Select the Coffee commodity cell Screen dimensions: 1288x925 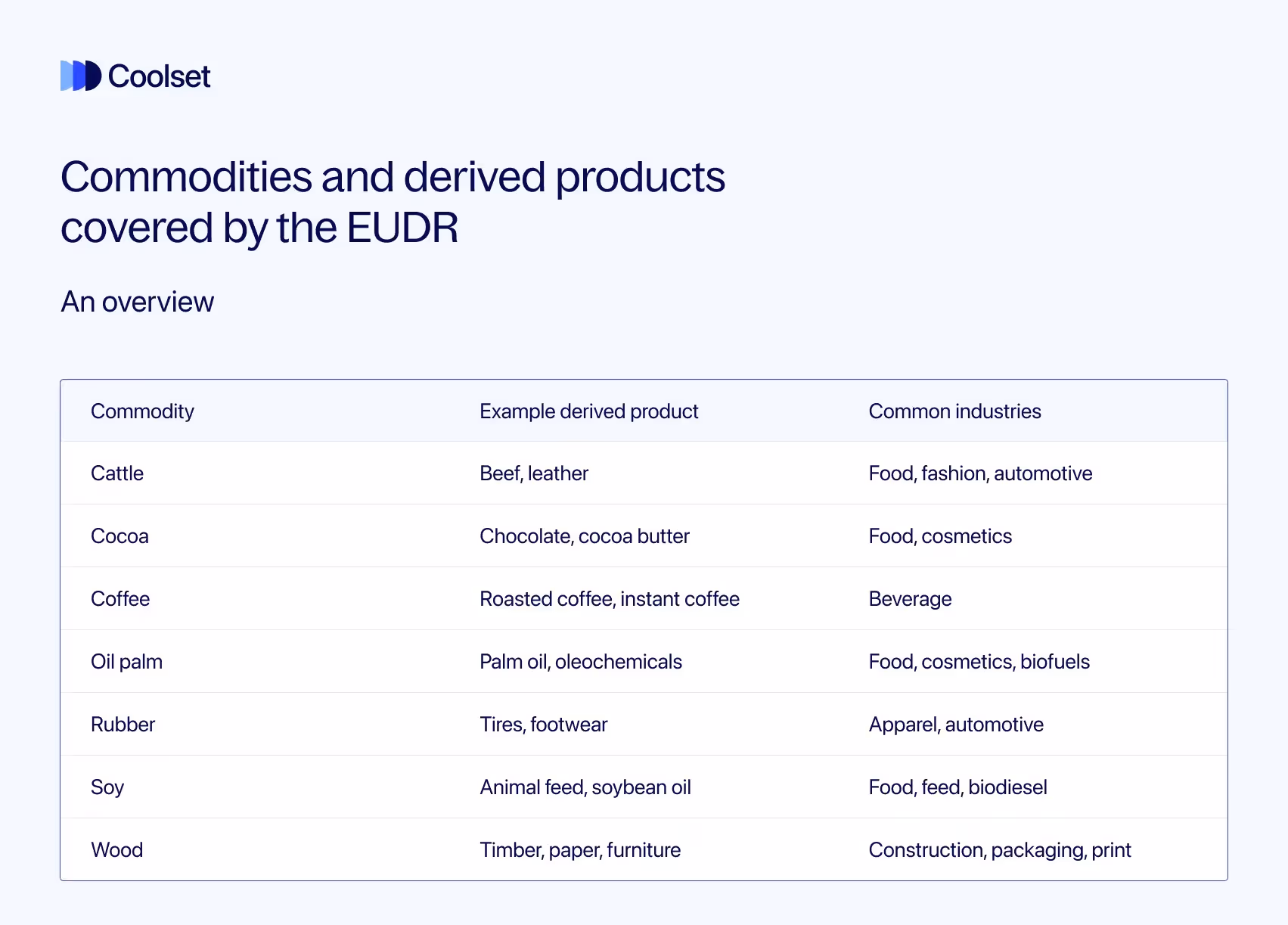pos(120,599)
